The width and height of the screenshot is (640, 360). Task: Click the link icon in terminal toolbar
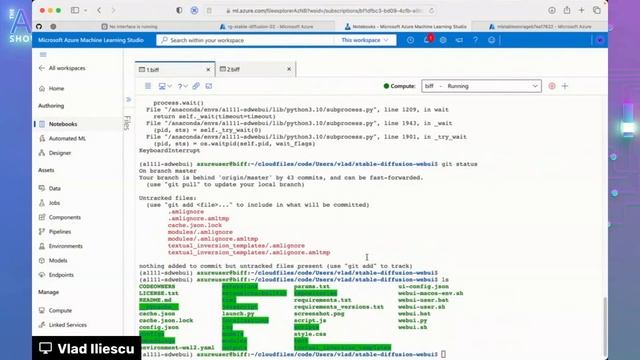[196, 86]
